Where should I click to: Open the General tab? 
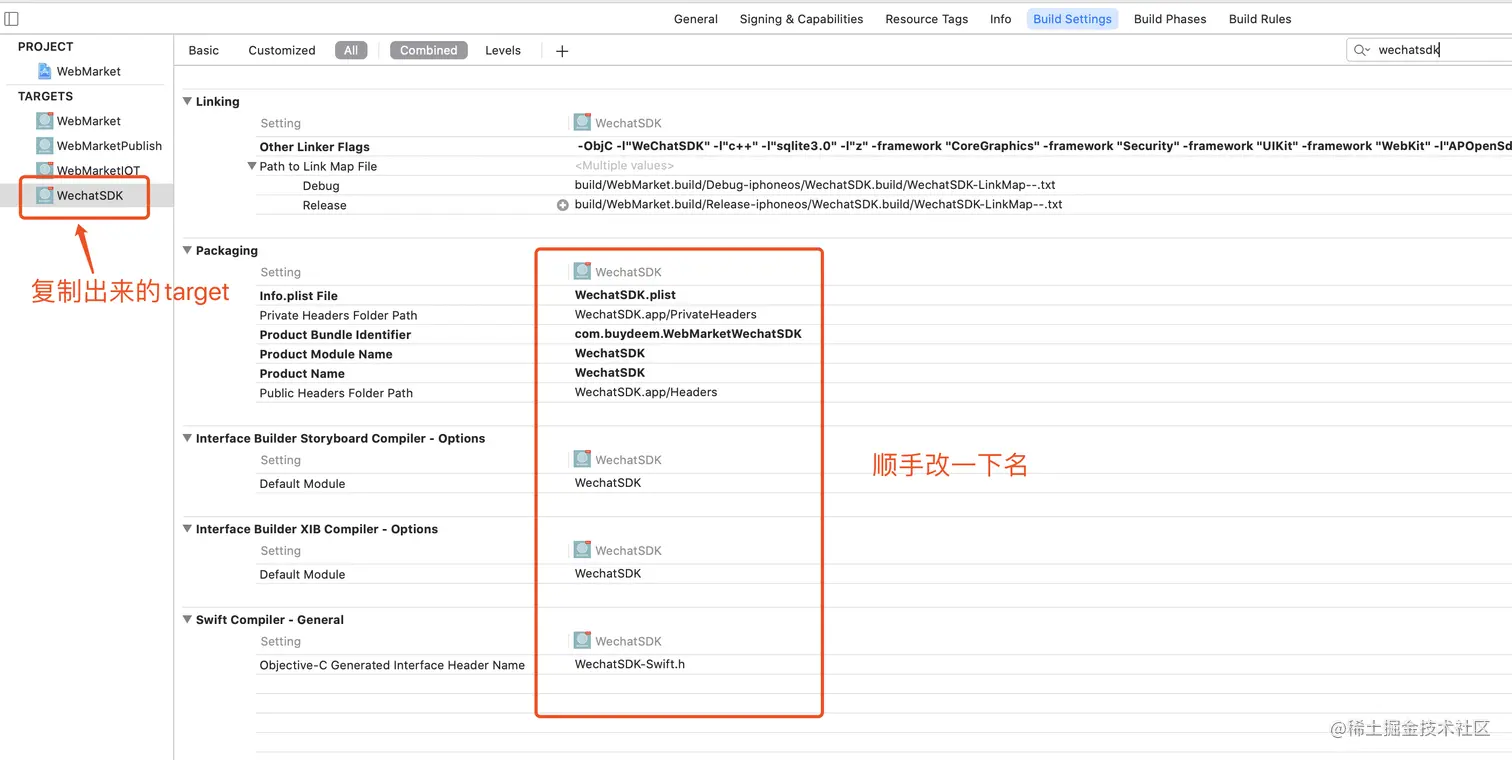[696, 19]
